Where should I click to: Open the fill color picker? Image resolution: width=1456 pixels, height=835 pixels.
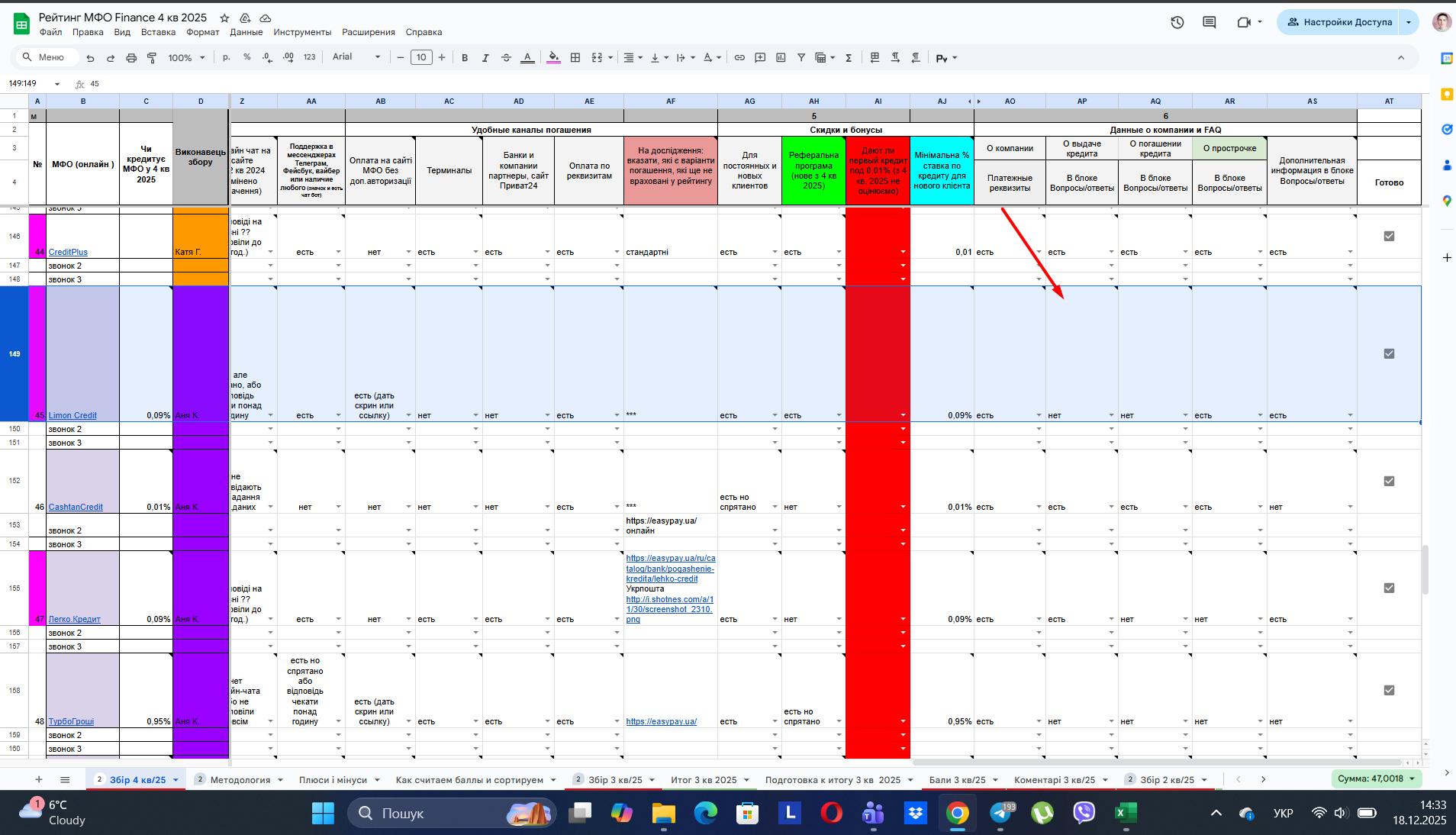554,57
